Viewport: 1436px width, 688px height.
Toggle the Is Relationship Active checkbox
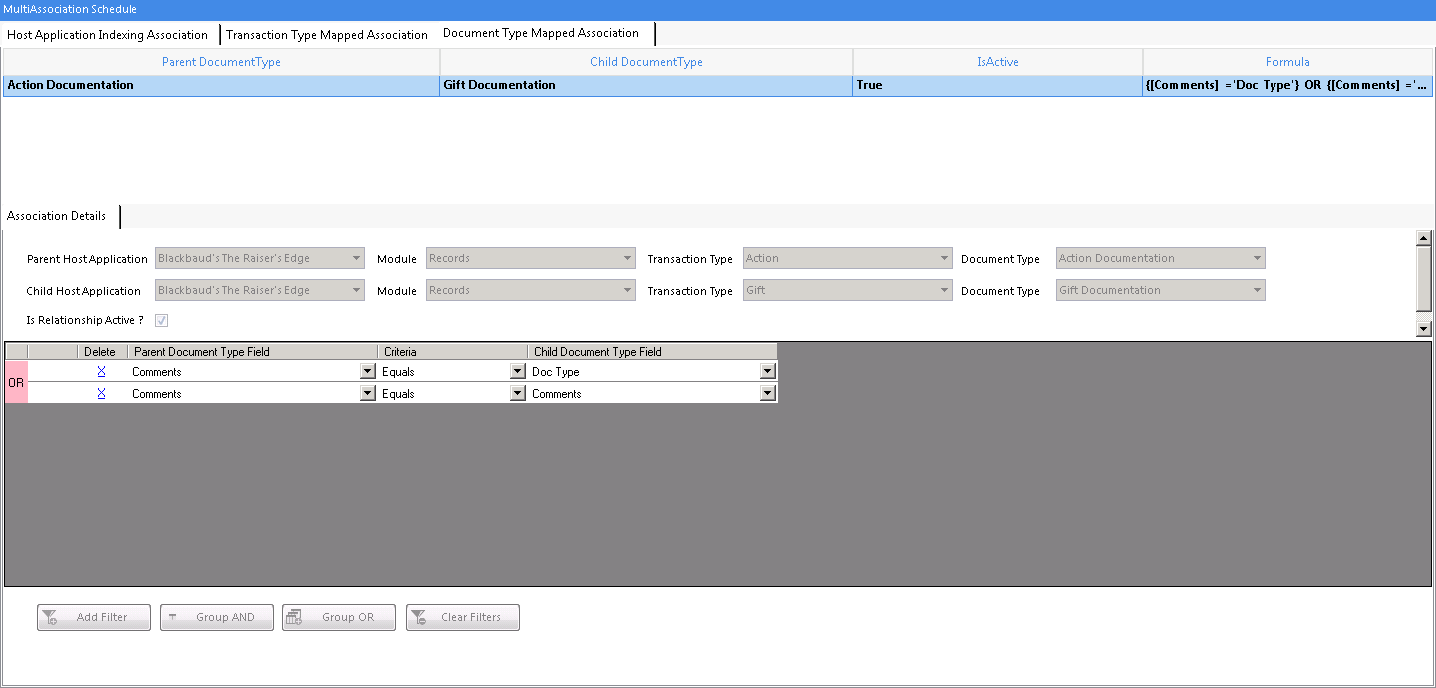[x=161, y=321]
